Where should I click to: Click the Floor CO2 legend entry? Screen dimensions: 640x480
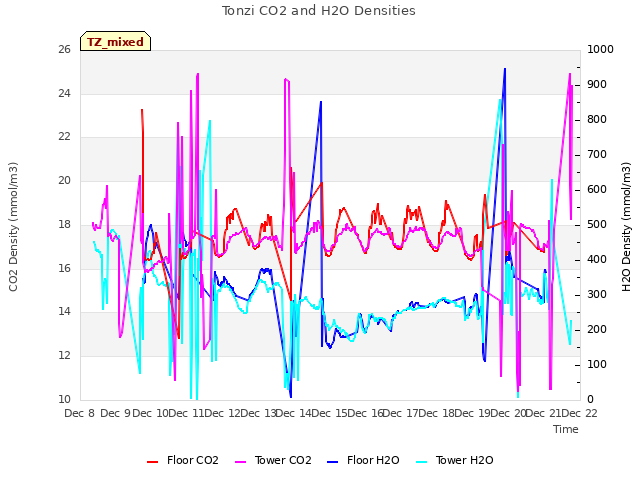pos(183,460)
